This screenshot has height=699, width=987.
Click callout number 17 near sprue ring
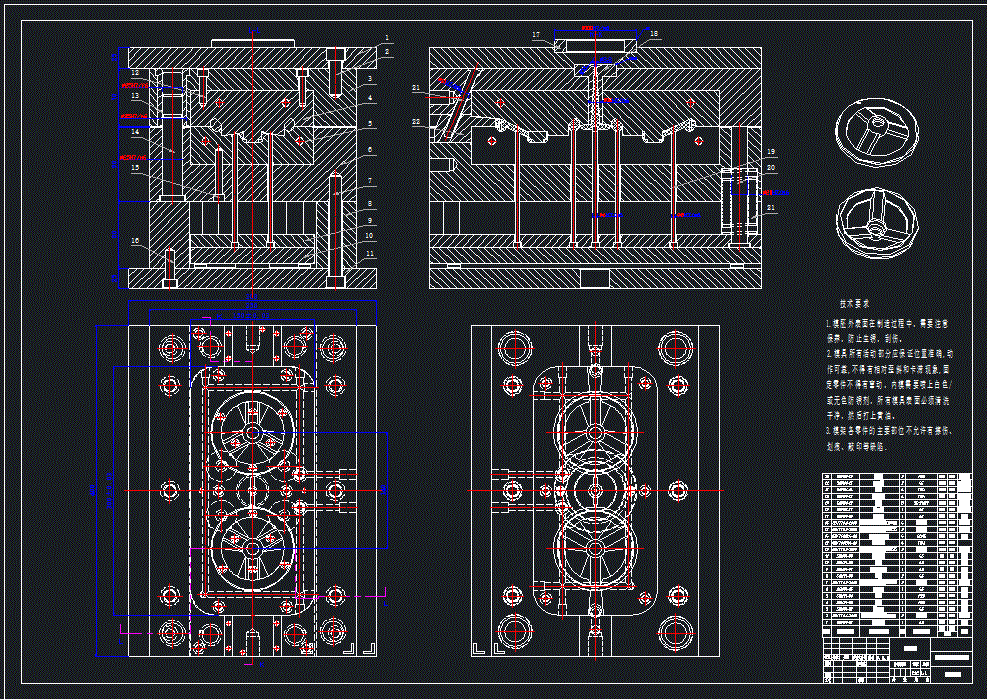(x=536, y=35)
